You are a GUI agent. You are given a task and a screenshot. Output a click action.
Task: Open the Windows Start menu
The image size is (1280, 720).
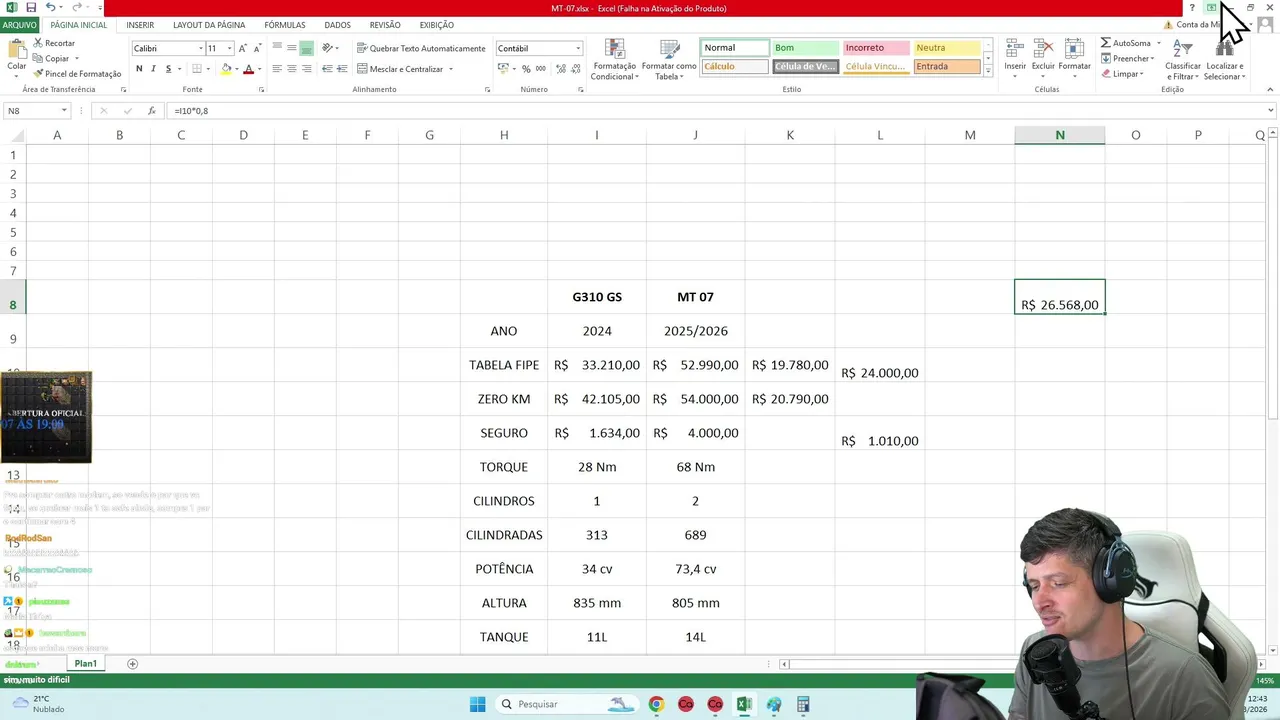coord(477,704)
